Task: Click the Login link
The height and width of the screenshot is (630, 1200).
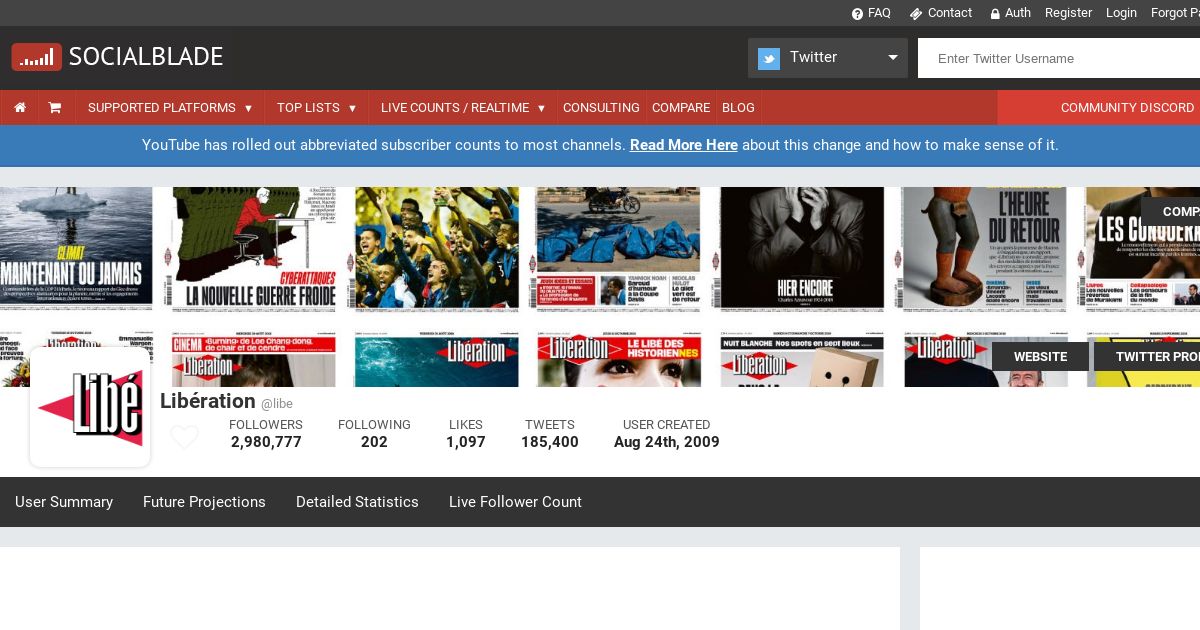Action: coord(1121,13)
